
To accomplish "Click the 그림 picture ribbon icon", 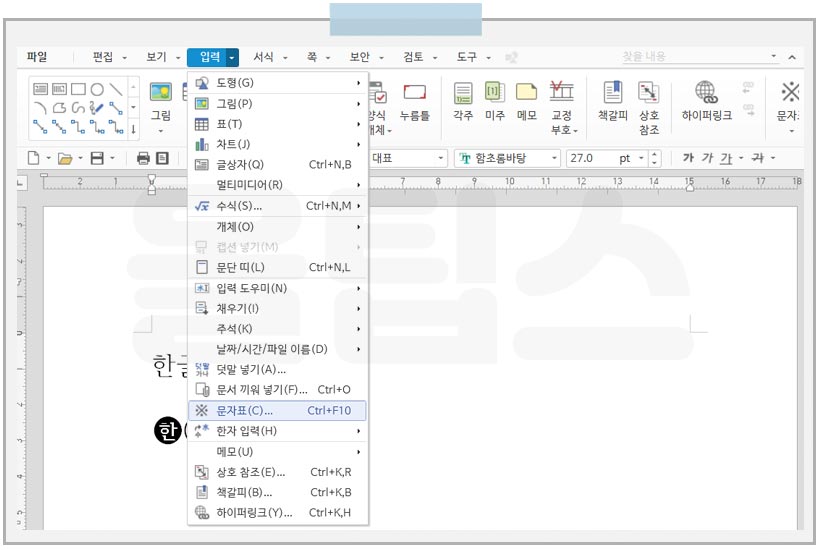I will (161, 92).
